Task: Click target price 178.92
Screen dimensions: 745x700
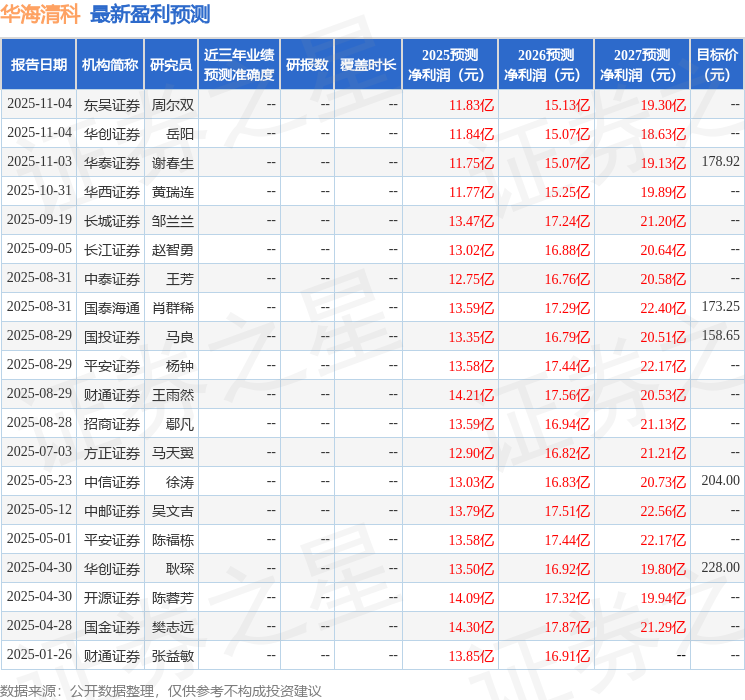Action: tap(721, 162)
